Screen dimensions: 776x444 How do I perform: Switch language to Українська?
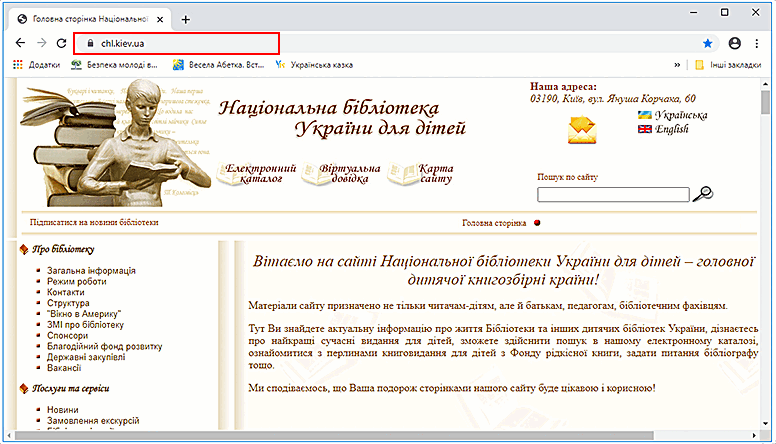pyautogui.click(x=681, y=115)
